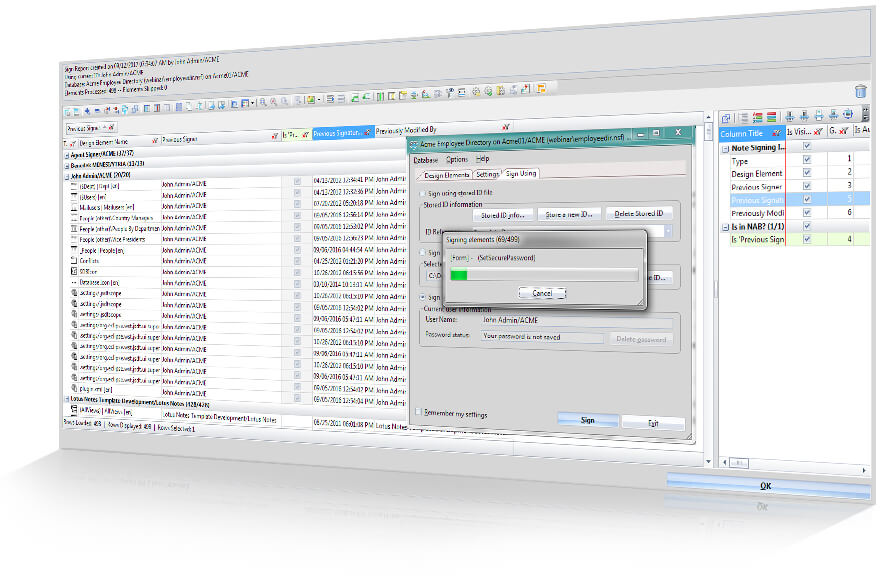
Task: Collapse the John Admin/ACME group in grid
Action: point(67,176)
